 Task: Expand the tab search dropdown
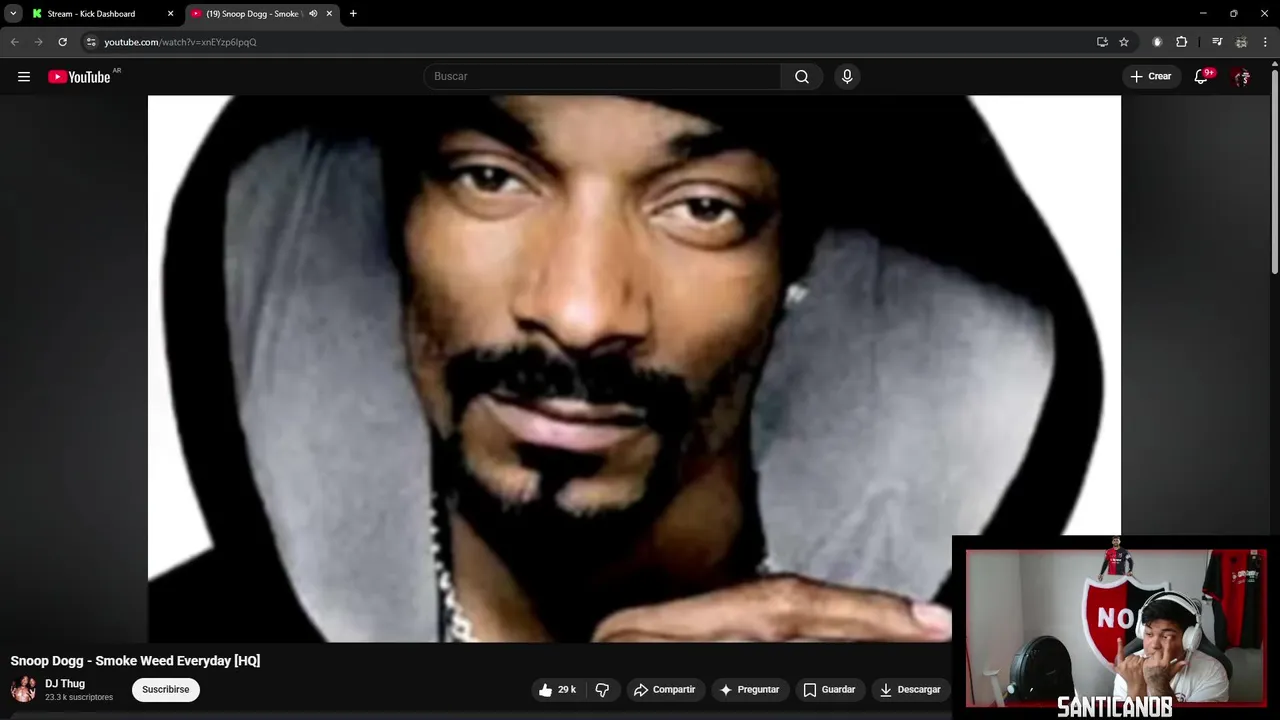(13, 14)
